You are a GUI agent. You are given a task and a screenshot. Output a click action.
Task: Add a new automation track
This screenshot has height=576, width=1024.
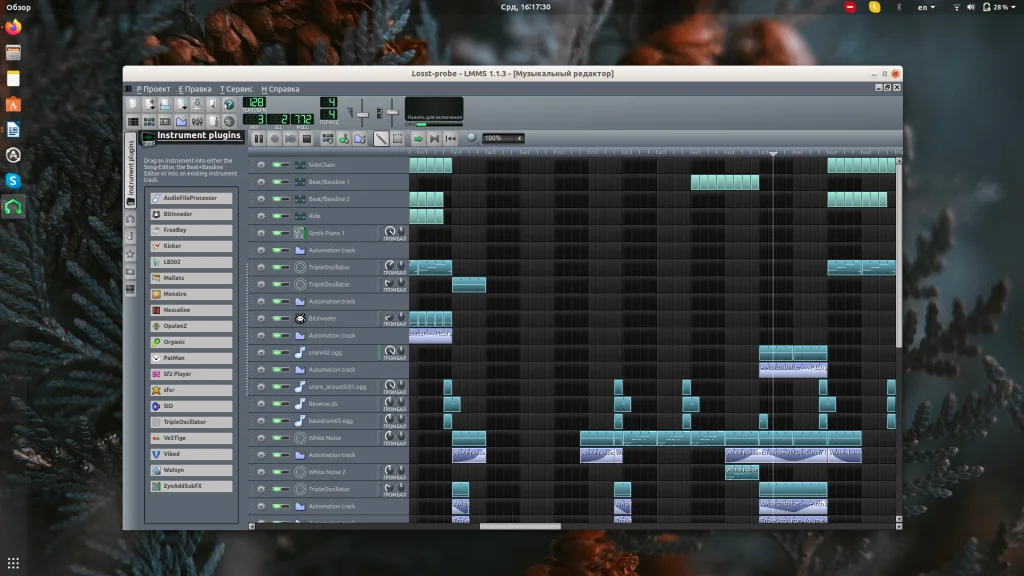click(359, 139)
